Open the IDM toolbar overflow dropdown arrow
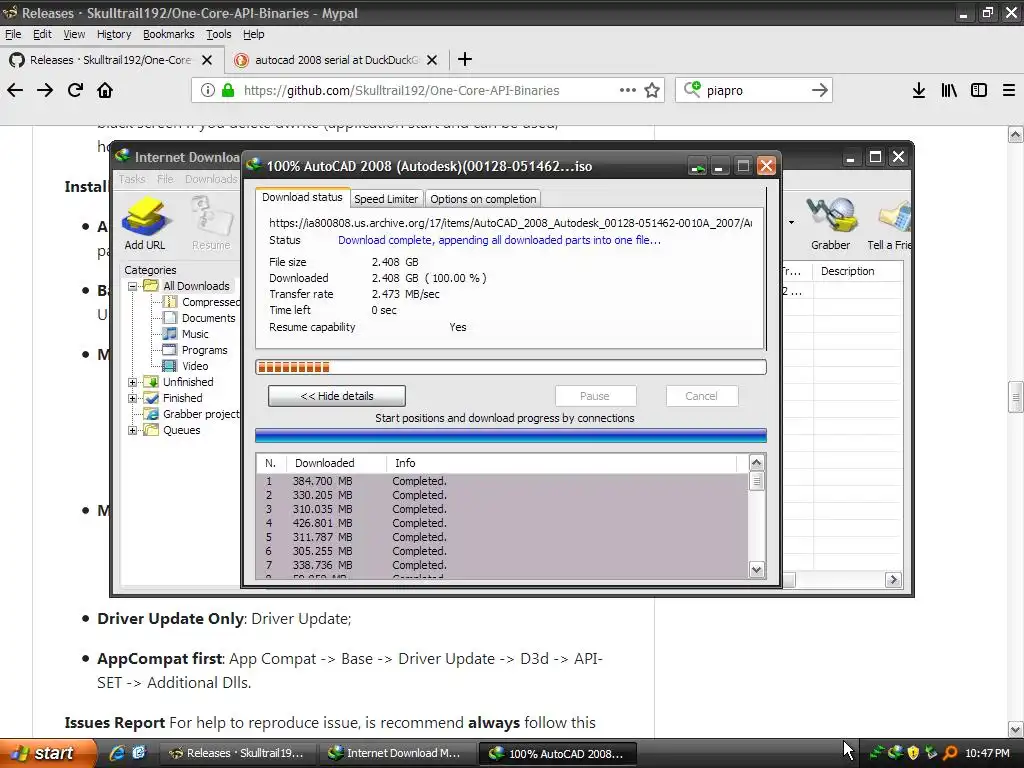Screen dimensions: 1024x768 [791, 223]
